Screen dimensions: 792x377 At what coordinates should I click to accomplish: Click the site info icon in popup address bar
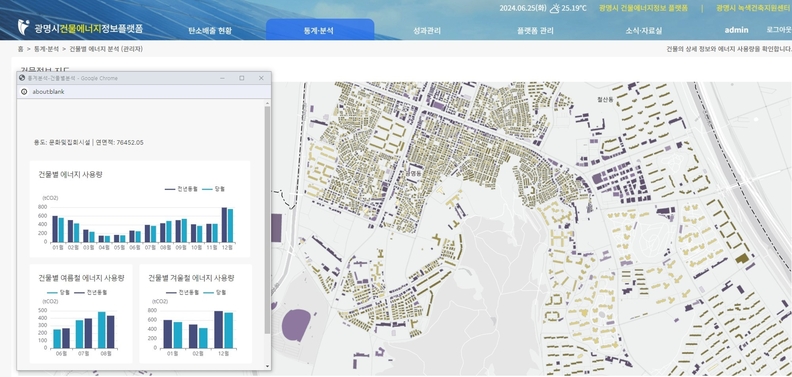click(24, 92)
